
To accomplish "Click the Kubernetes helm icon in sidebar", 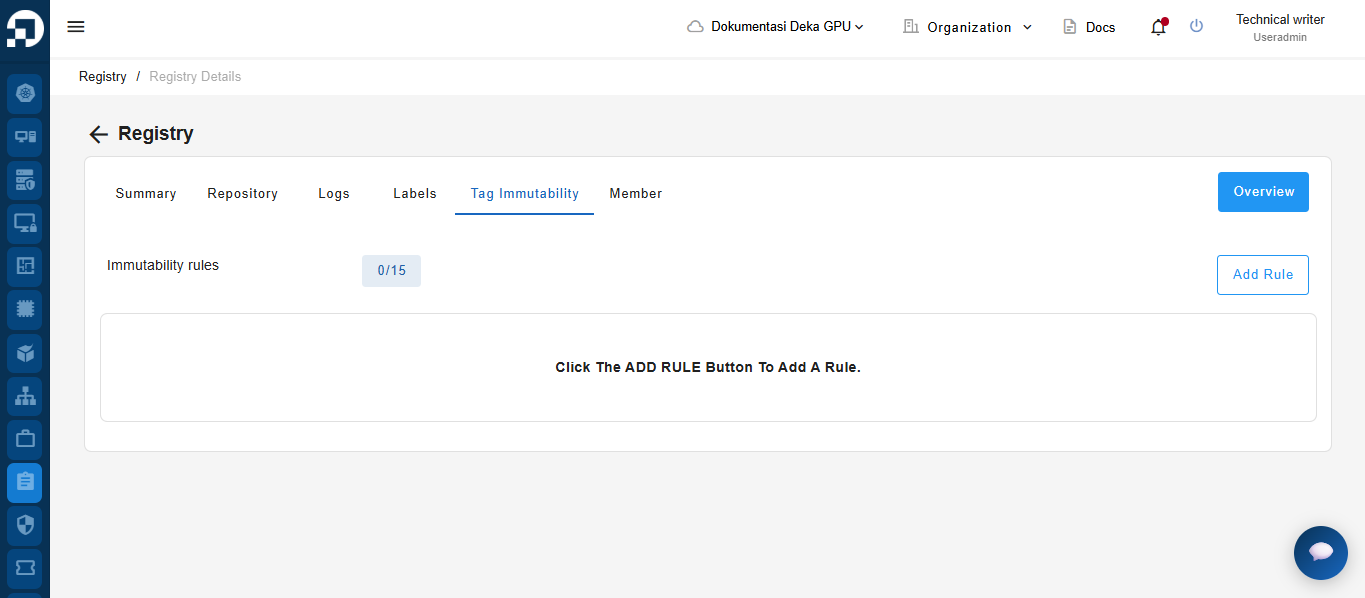I will [25, 93].
